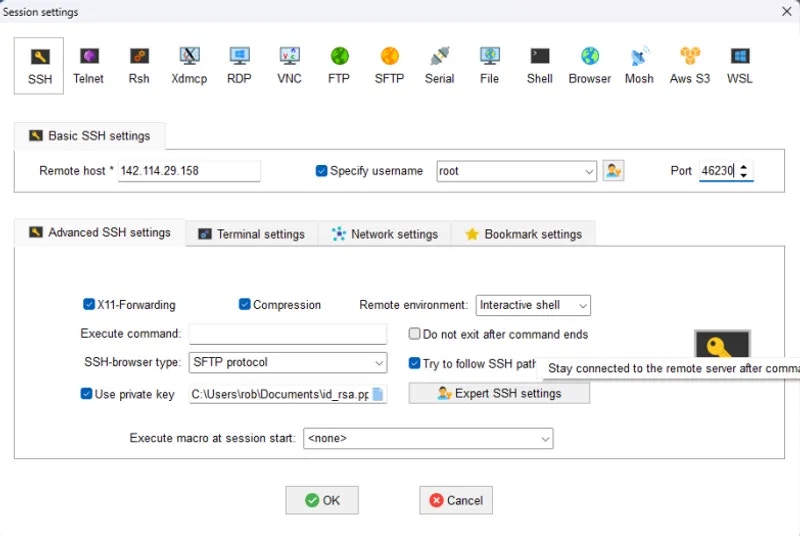This screenshot has height=536, width=800.
Task: Click the Port number field
Action: point(718,171)
